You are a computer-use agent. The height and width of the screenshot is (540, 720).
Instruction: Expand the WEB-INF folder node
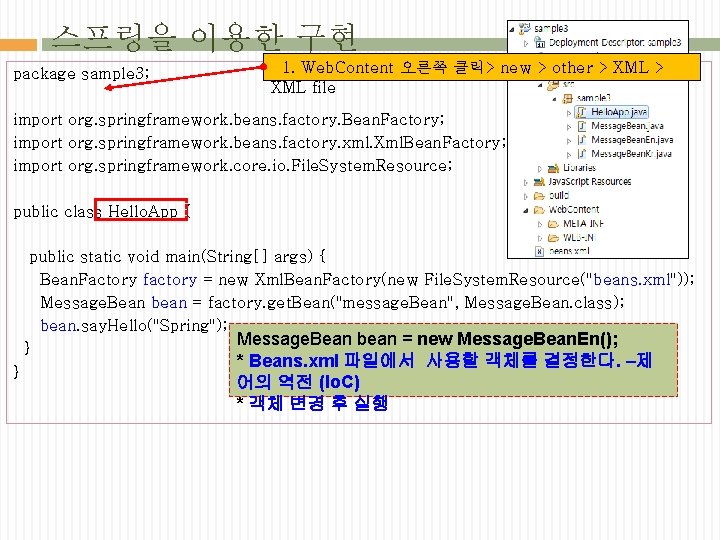click(540, 238)
